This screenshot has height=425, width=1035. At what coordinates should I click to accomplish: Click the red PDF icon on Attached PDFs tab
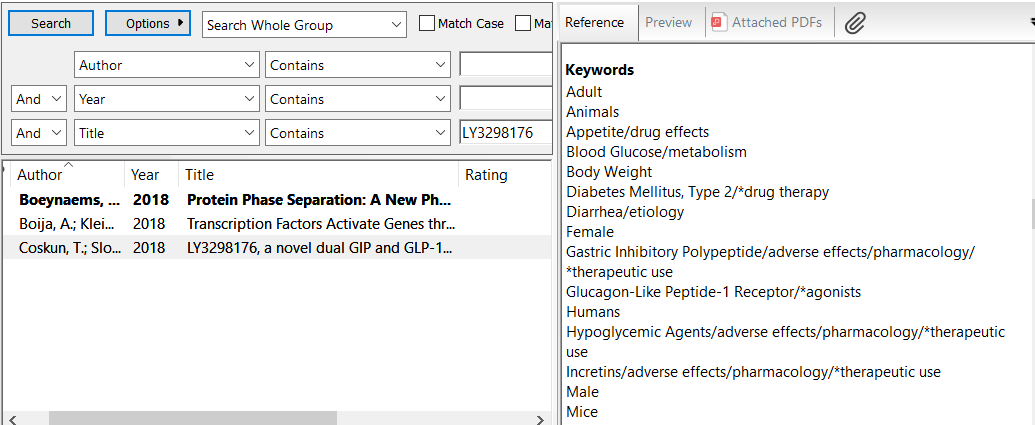pos(718,23)
